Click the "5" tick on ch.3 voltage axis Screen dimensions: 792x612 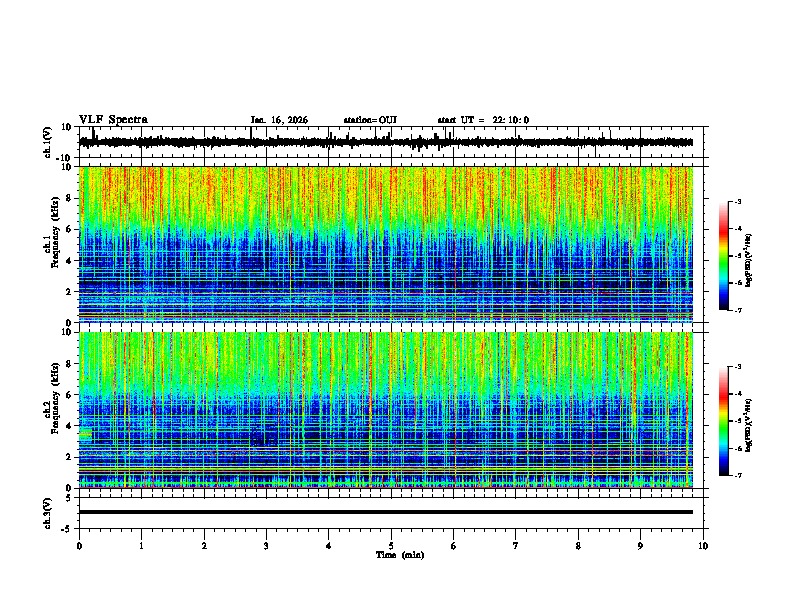click(x=69, y=497)
